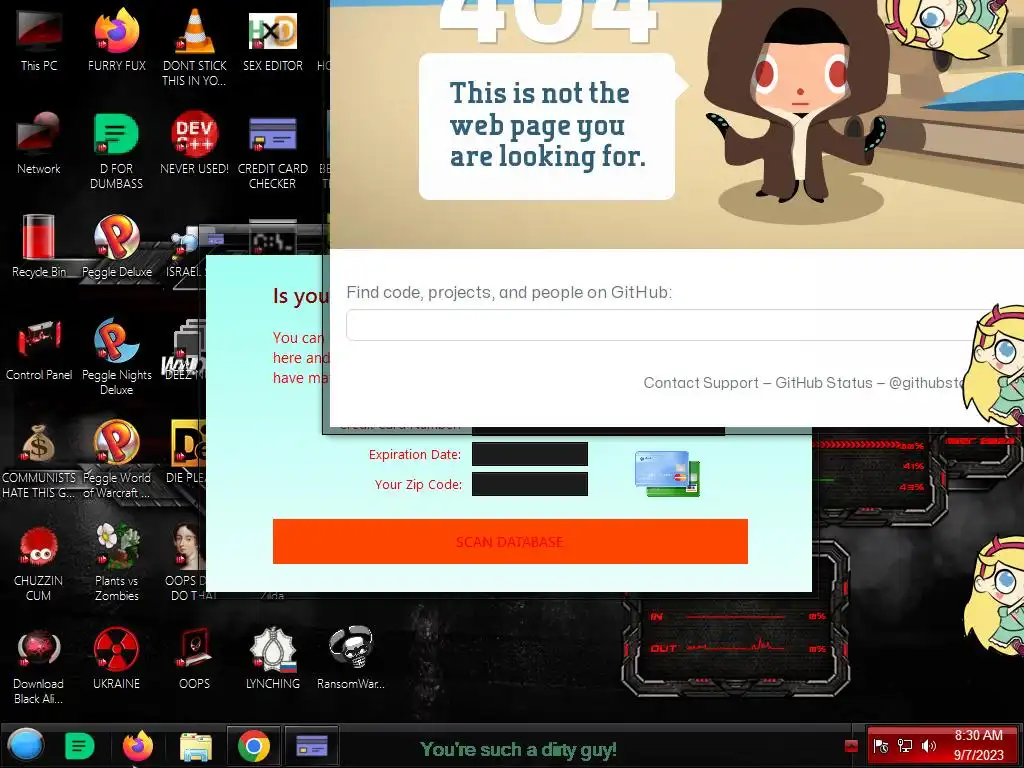The height and width of the screenshot is (768, 1024).
Task: Launch Peggle World of Warcraft shortcut
Action: tap(117, 460)
